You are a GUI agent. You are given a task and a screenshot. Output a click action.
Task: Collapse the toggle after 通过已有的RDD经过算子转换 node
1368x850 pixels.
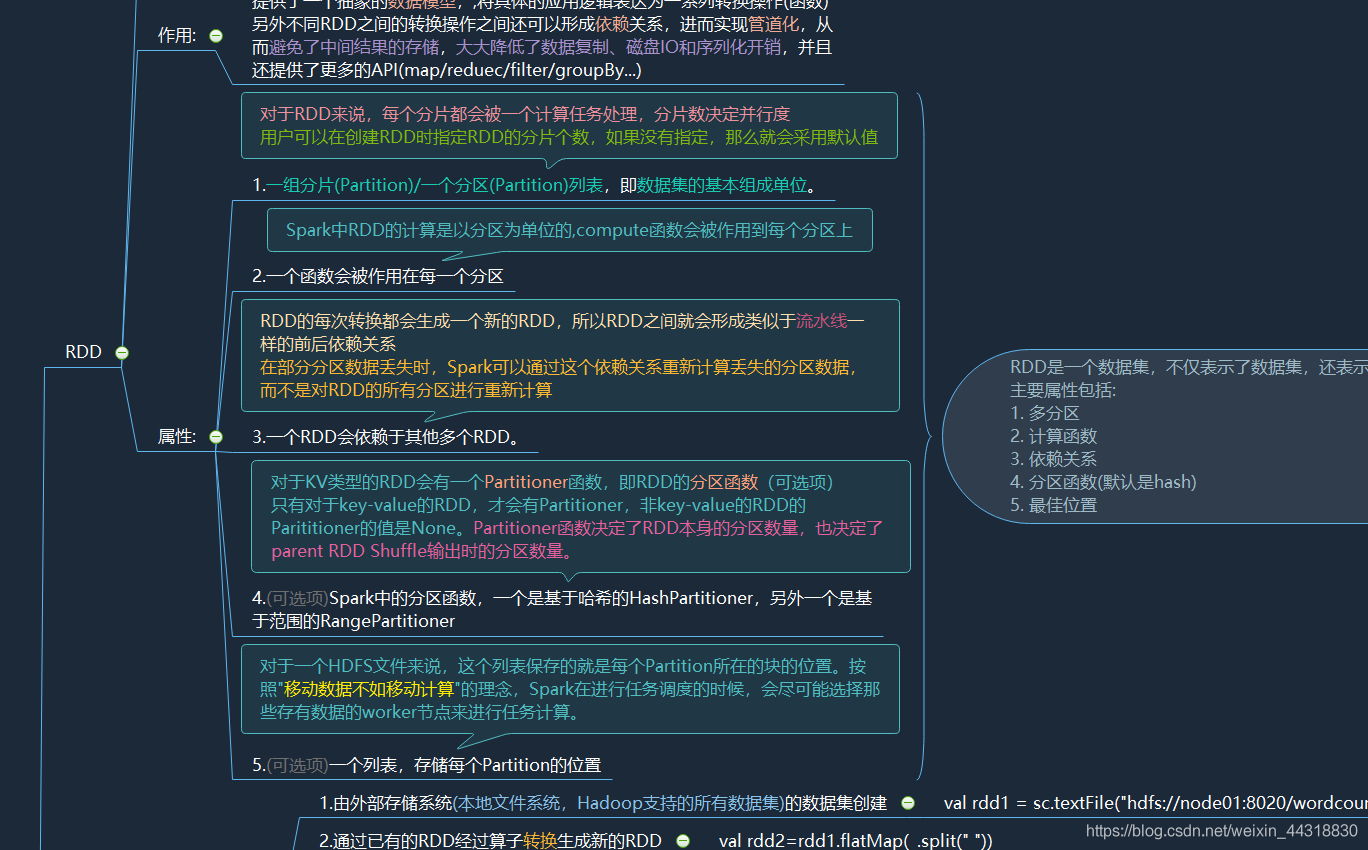pyautogui.click(x=683, y=841)
